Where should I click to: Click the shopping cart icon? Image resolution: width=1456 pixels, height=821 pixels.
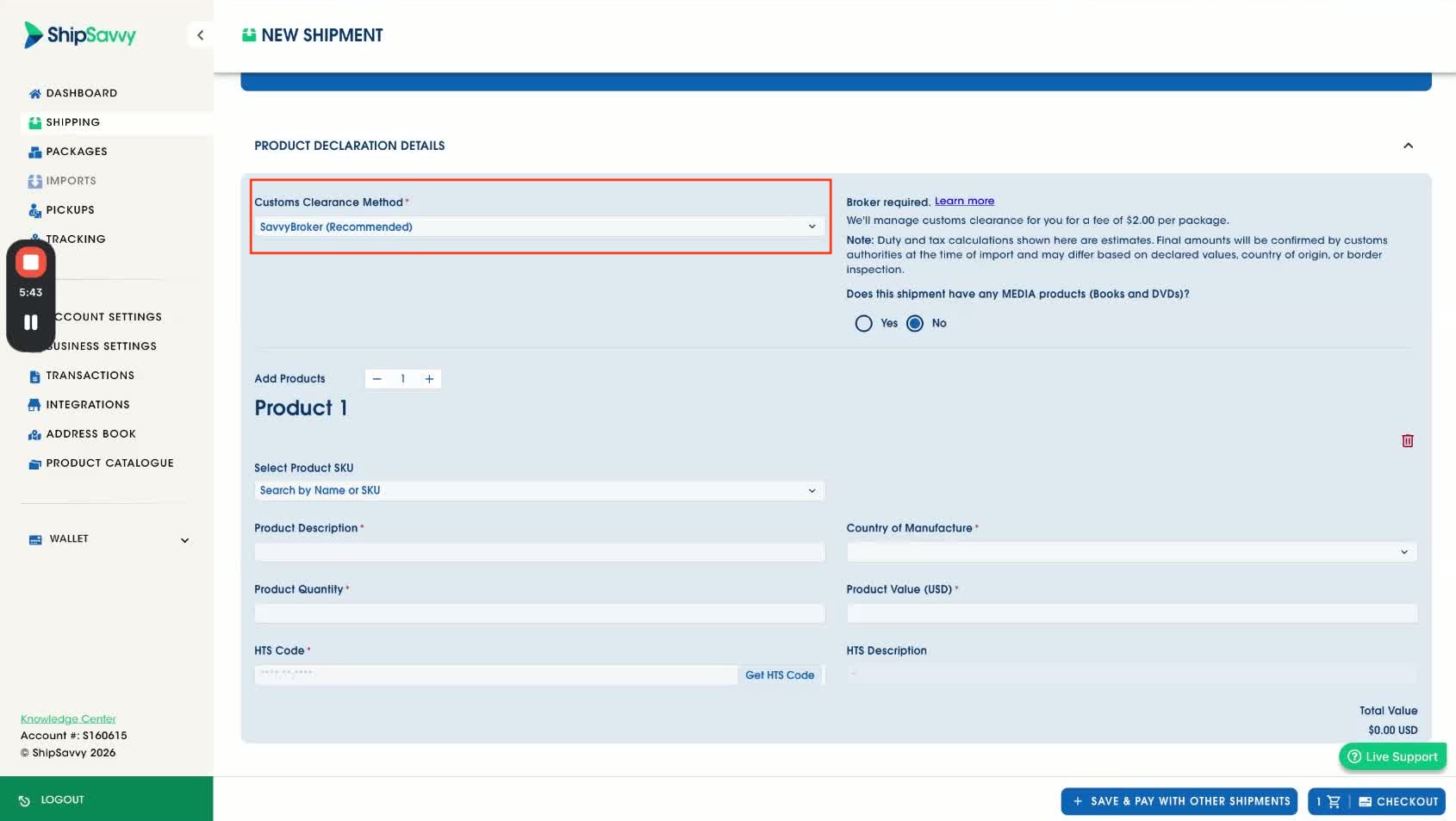(x=1334, y=801)
